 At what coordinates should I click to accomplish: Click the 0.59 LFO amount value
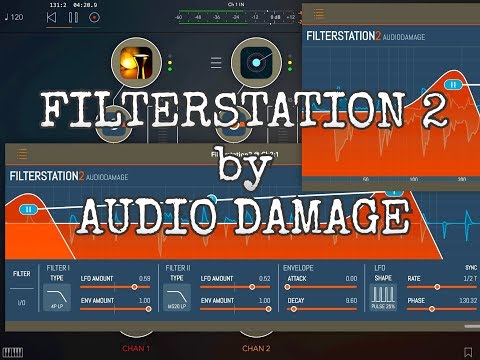pos(145,279)
